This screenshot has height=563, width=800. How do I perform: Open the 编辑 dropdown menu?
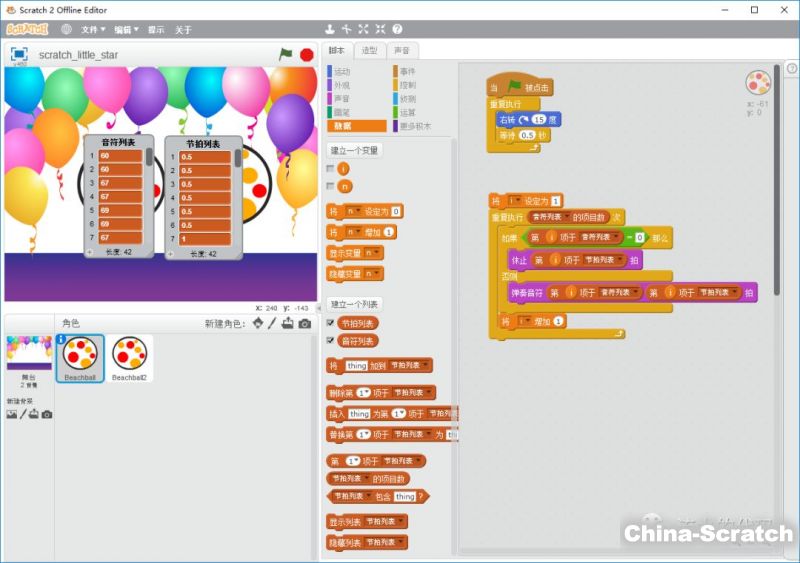[x=125, y=30]
